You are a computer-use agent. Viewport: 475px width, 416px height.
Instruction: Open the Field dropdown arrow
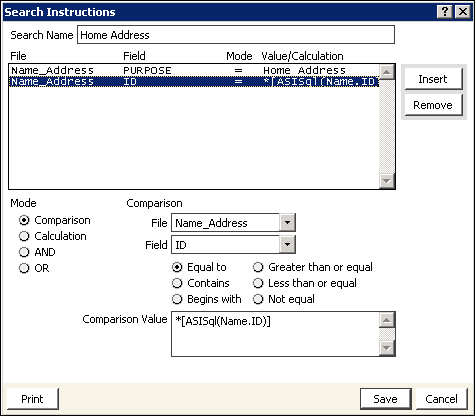(x=287, y=245)
